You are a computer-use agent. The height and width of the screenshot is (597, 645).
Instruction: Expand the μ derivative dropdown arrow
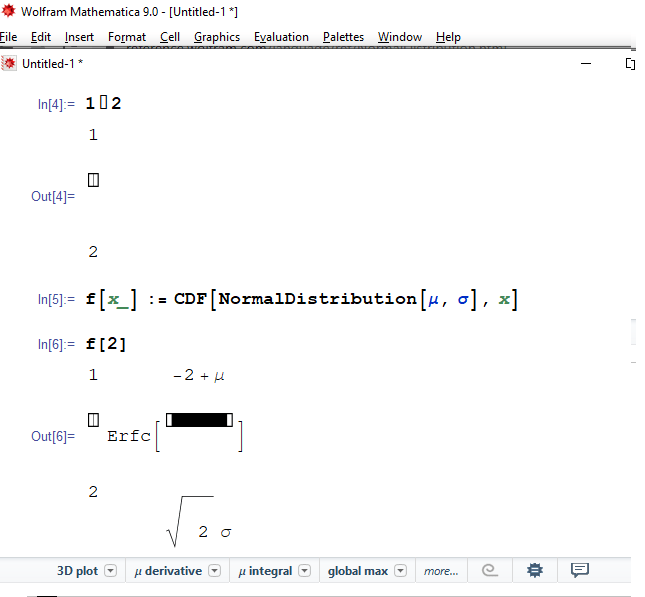pyautogui.click(x=214, y=571)
